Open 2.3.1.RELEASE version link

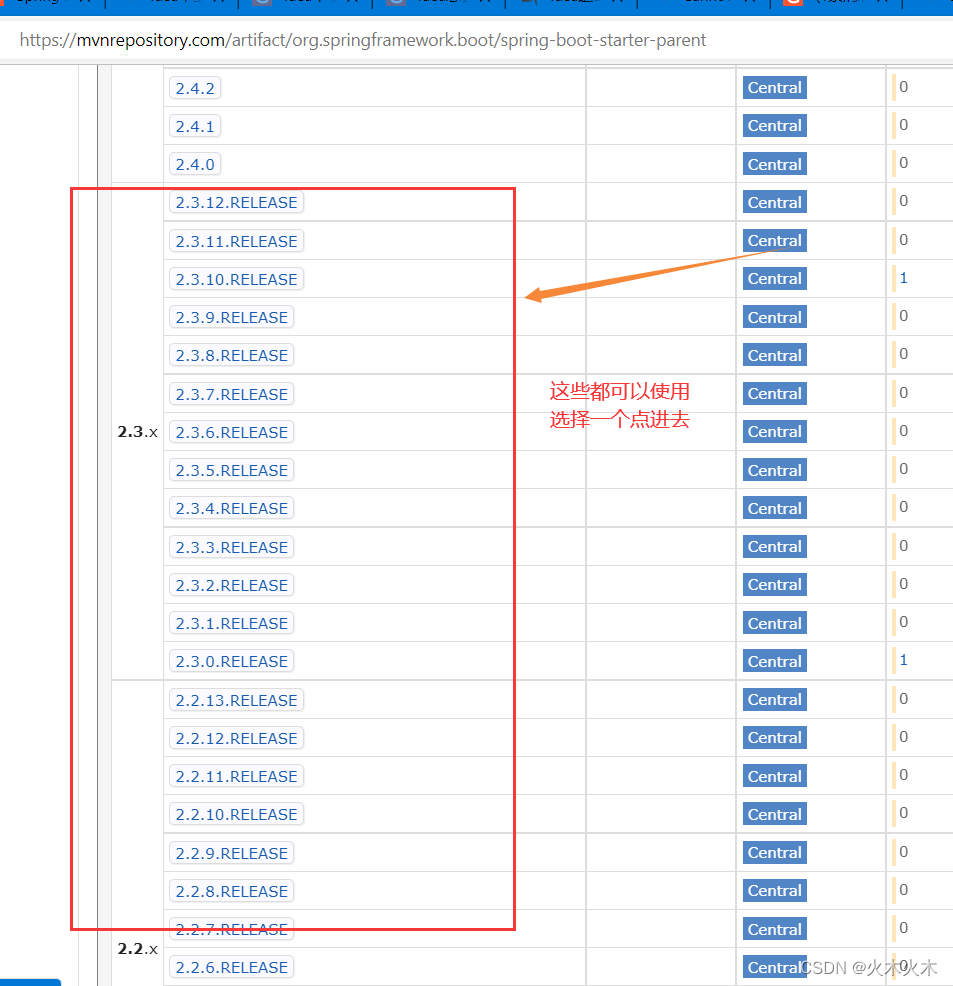[231, 623]
